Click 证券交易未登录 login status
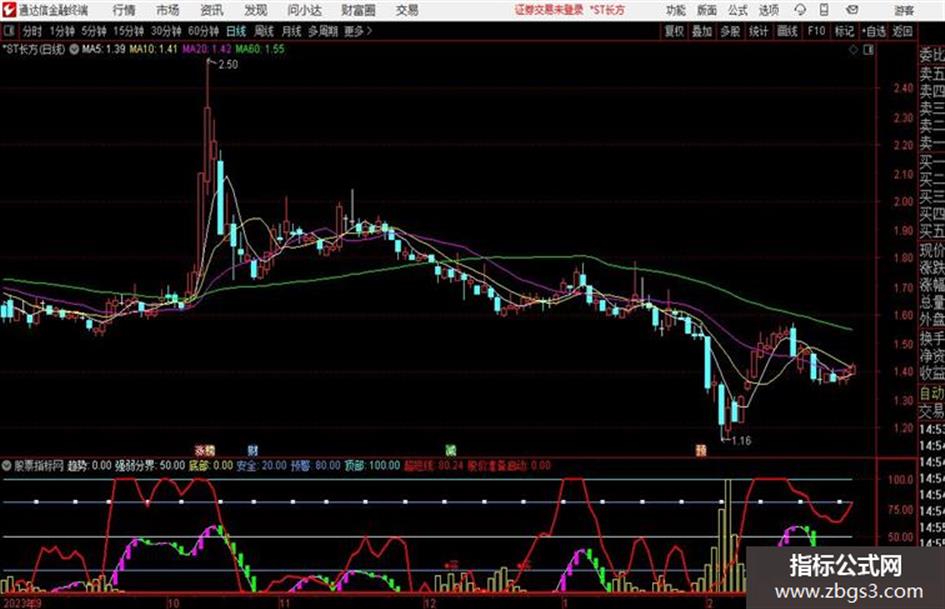Screen dimensions: 945x609 [x=549, y=10]
